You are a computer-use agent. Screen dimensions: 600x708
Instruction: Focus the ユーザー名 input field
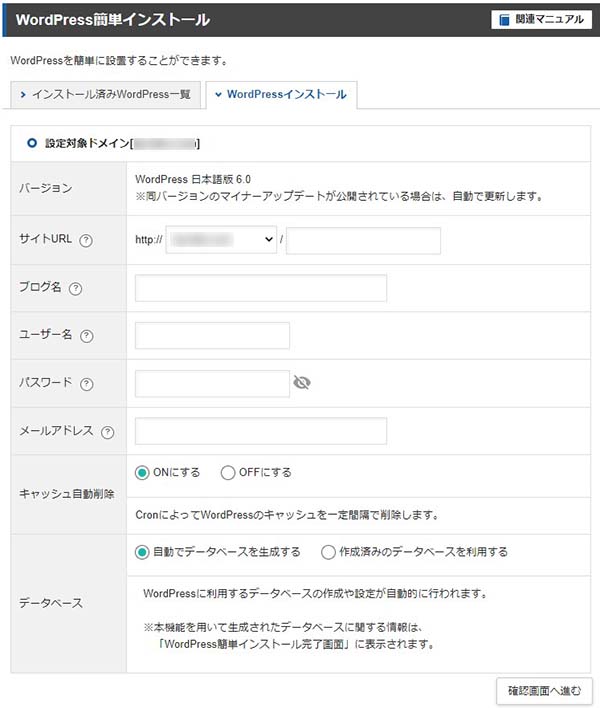(x=212, y=335)
